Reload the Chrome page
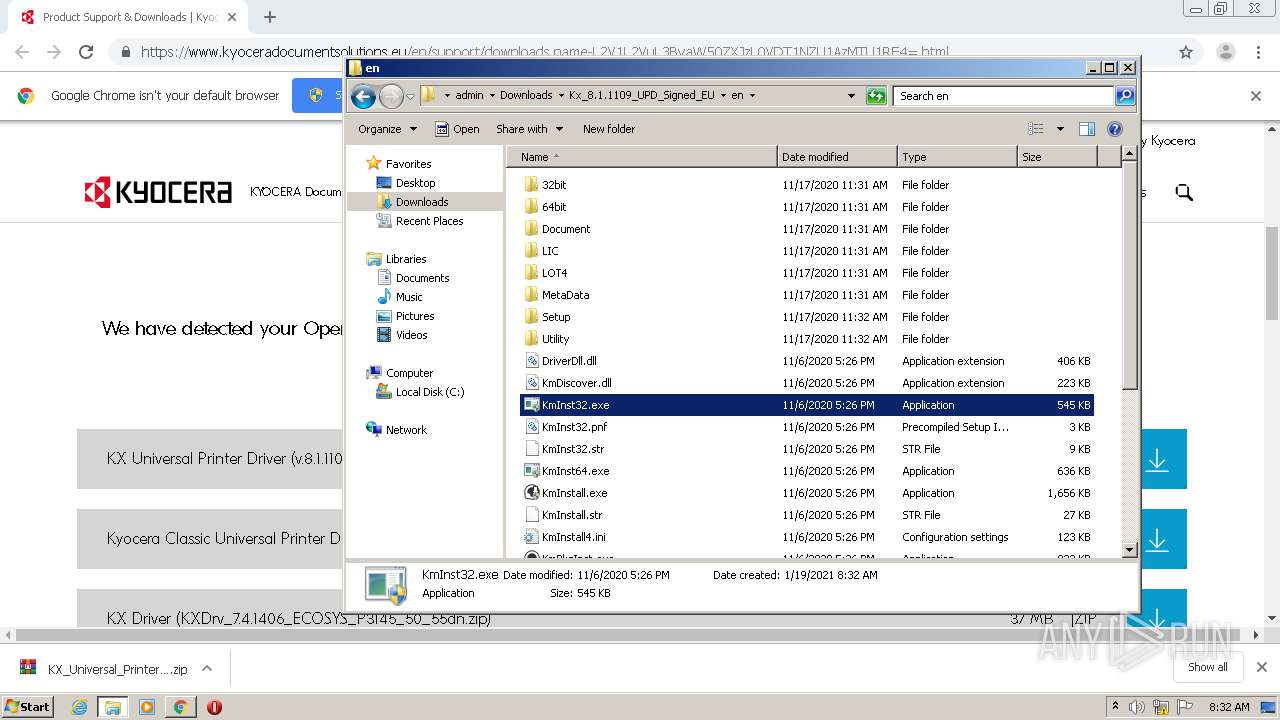 point(86,52)
